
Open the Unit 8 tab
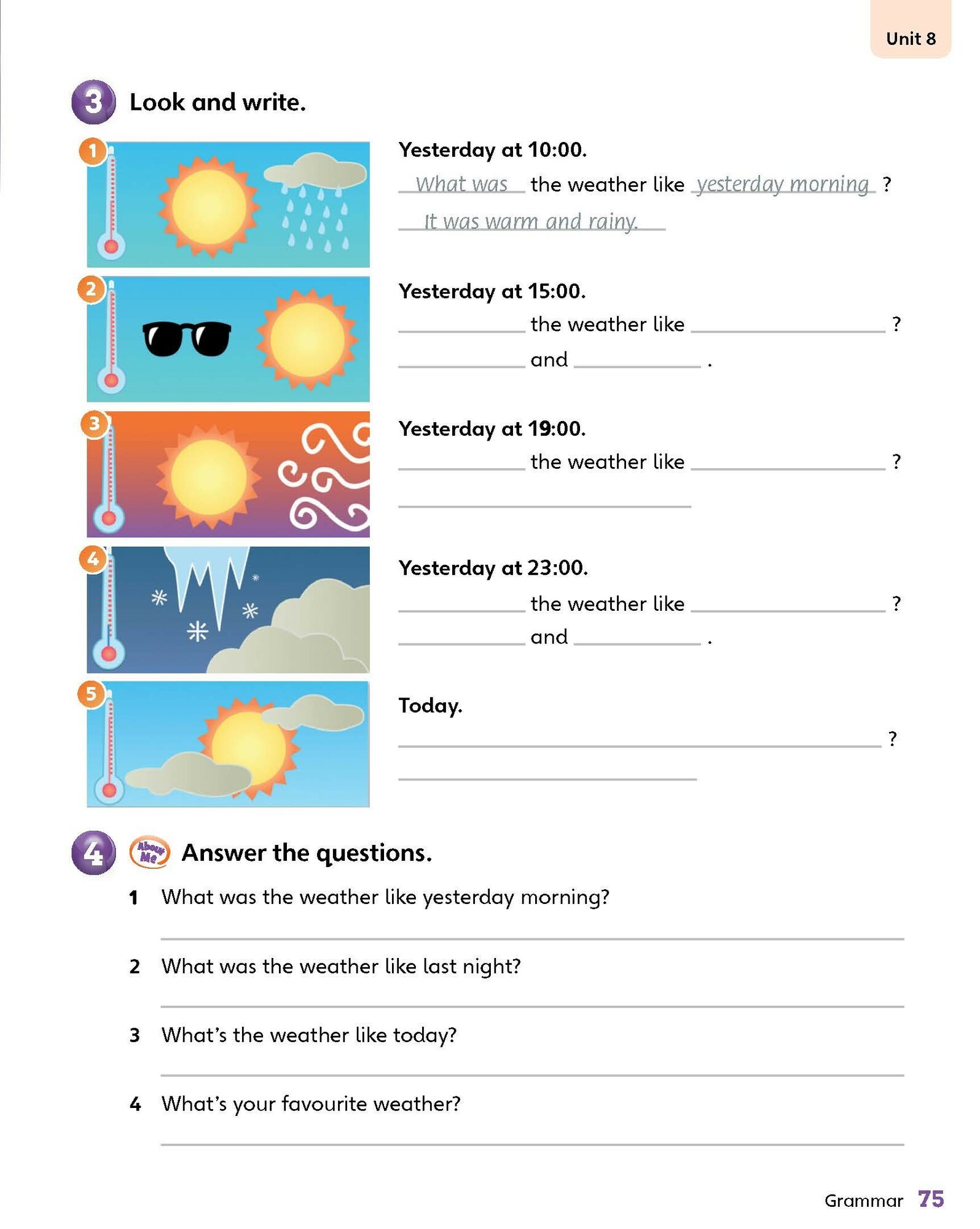(x=910, y=38)
